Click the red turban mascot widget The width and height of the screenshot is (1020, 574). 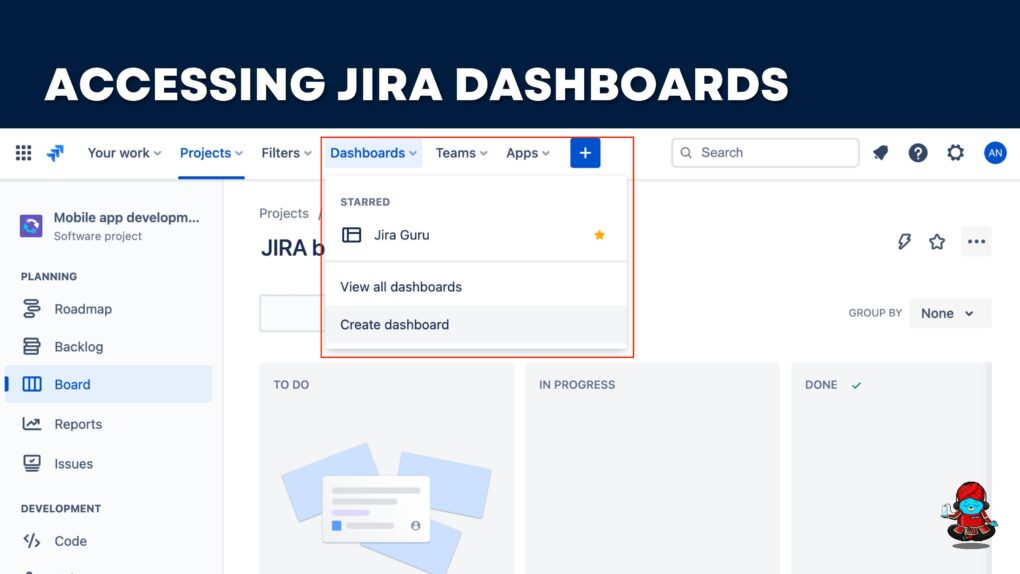(x=969, y=515)
